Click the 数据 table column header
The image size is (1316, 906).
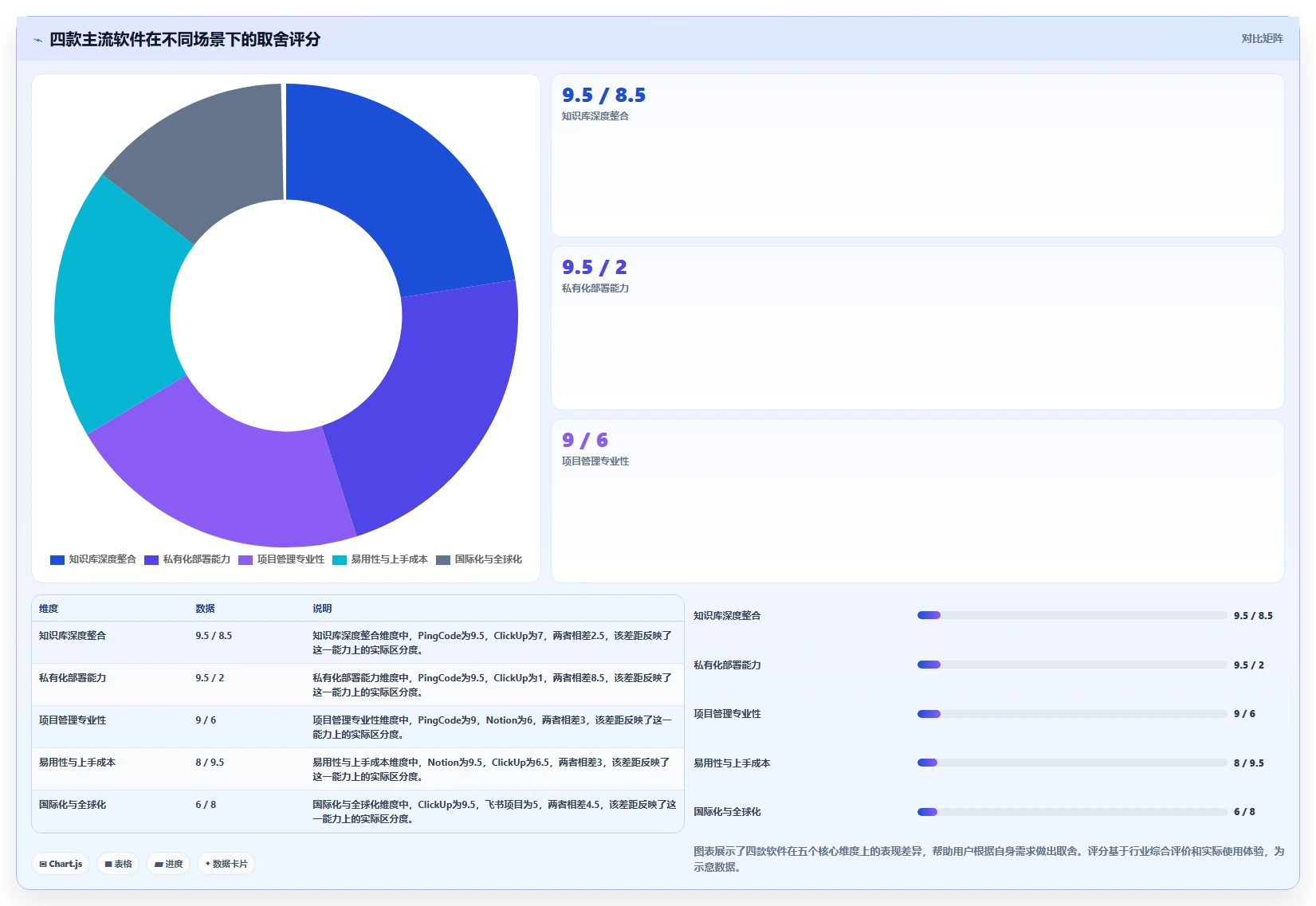pyautogui.click(x=205, y=609)
